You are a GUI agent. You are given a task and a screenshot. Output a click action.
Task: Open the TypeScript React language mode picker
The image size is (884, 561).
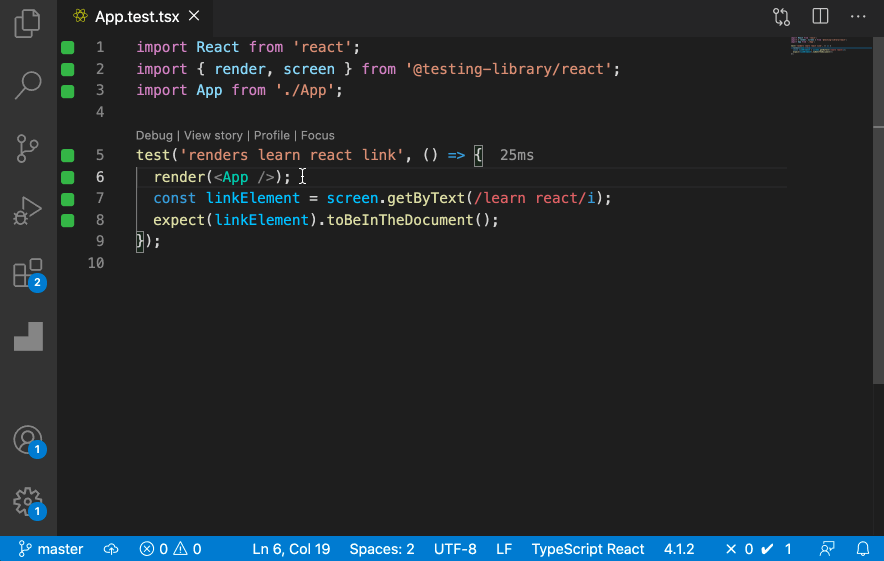point(587,549)
